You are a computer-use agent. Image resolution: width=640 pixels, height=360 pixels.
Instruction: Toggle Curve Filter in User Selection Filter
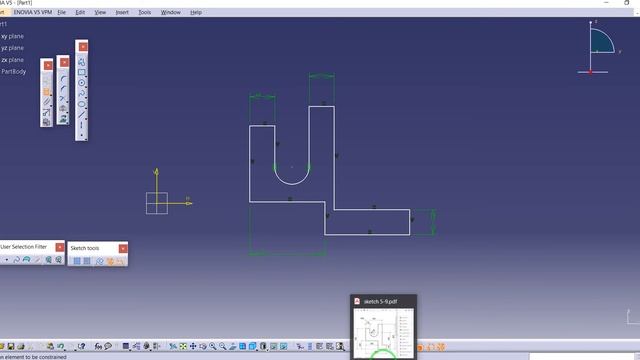[x=16, y=260]
